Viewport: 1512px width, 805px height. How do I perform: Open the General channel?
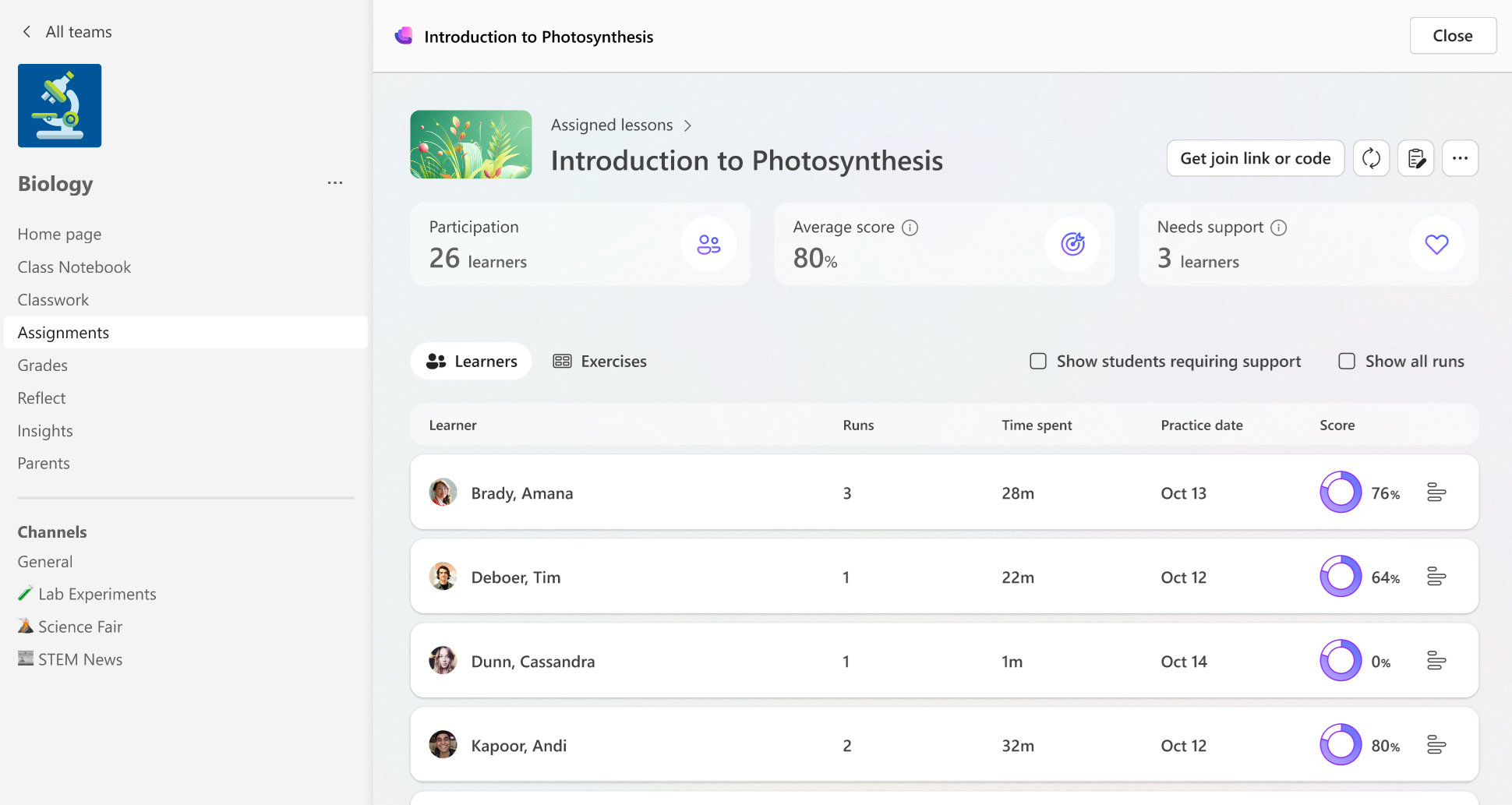pos(44,561)
